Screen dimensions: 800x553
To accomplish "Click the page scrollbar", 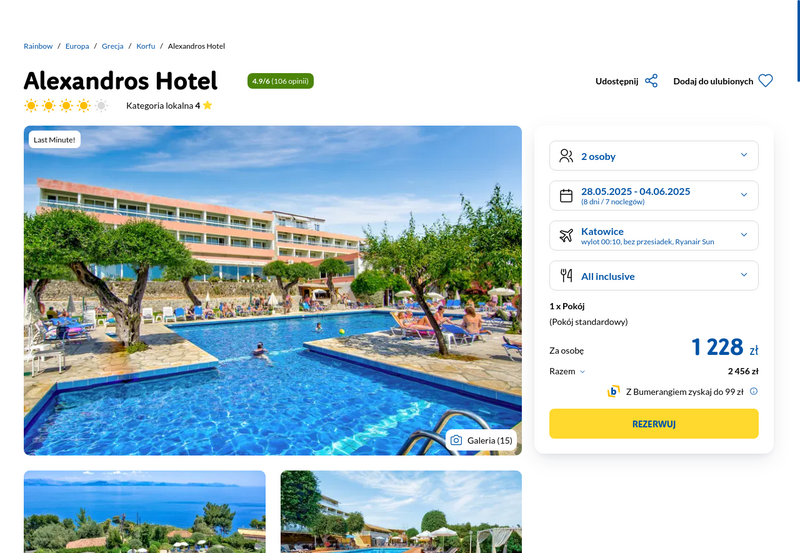I will pyautogui.click(x=797, y=41).
